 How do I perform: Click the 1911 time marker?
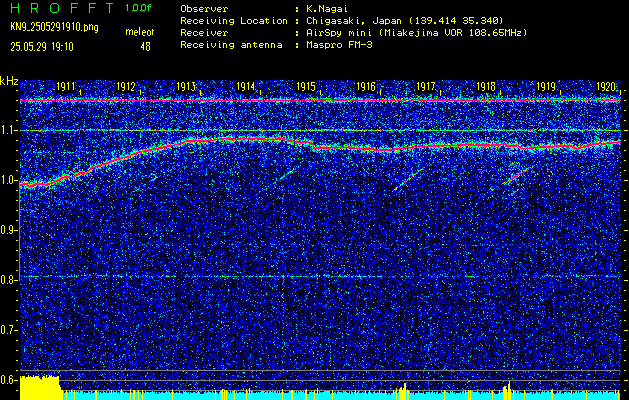(x=65, y=87)
